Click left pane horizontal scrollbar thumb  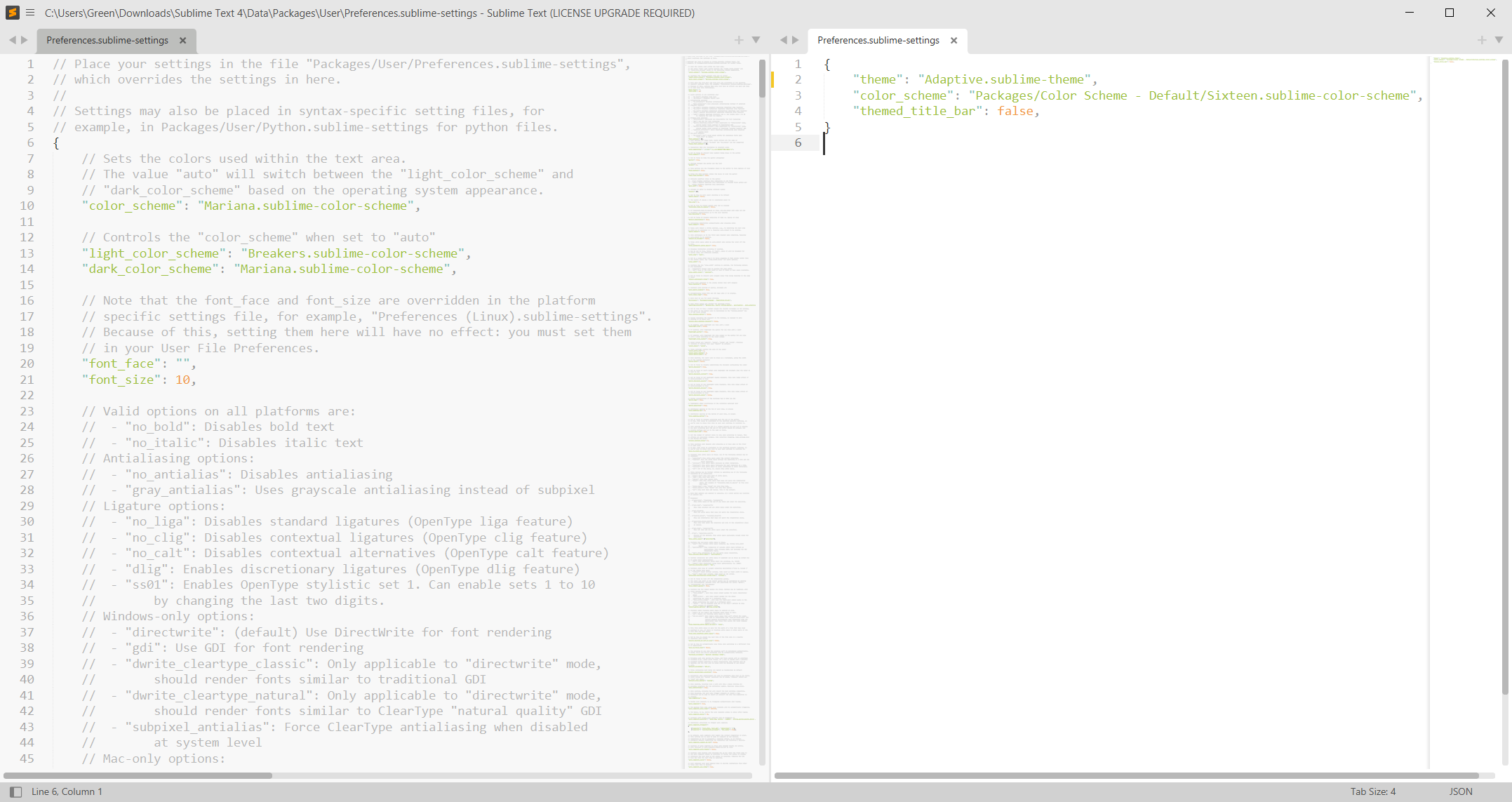pyautogui.click(x=138, y=775)
